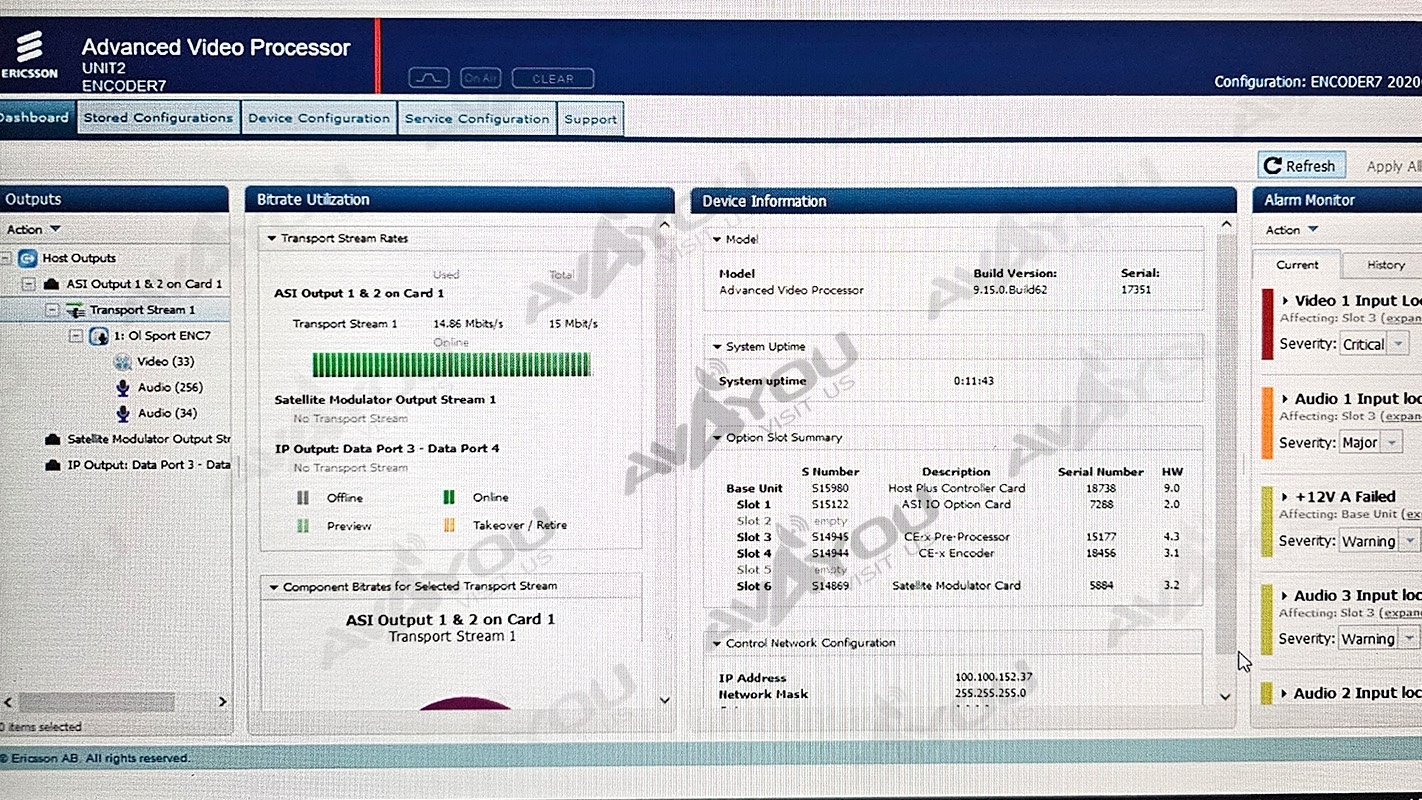This screenshot has width=1422, height=800.
Task: Click the waveform icon button in header
Action: click(x=430, y=78)
